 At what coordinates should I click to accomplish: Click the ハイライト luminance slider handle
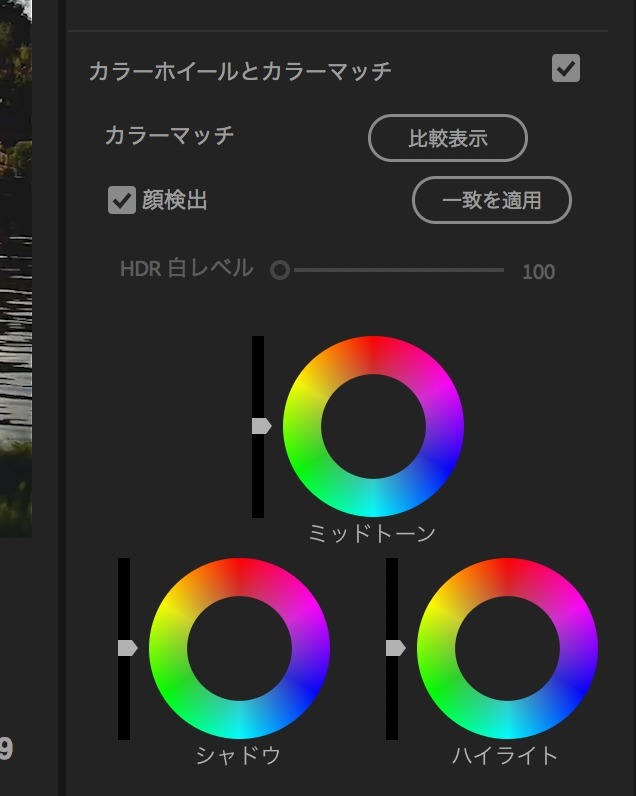(395, 648)
